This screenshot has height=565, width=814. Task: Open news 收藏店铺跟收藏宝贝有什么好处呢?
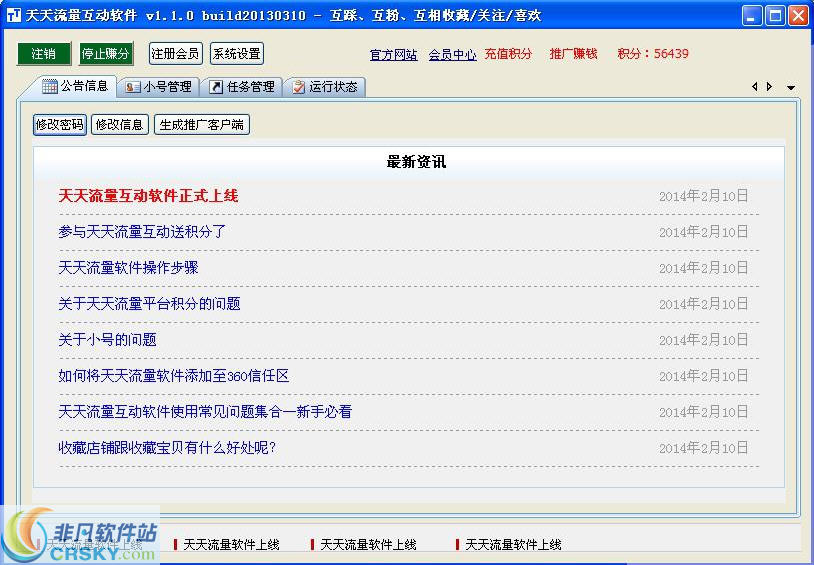tap(167, 448)
